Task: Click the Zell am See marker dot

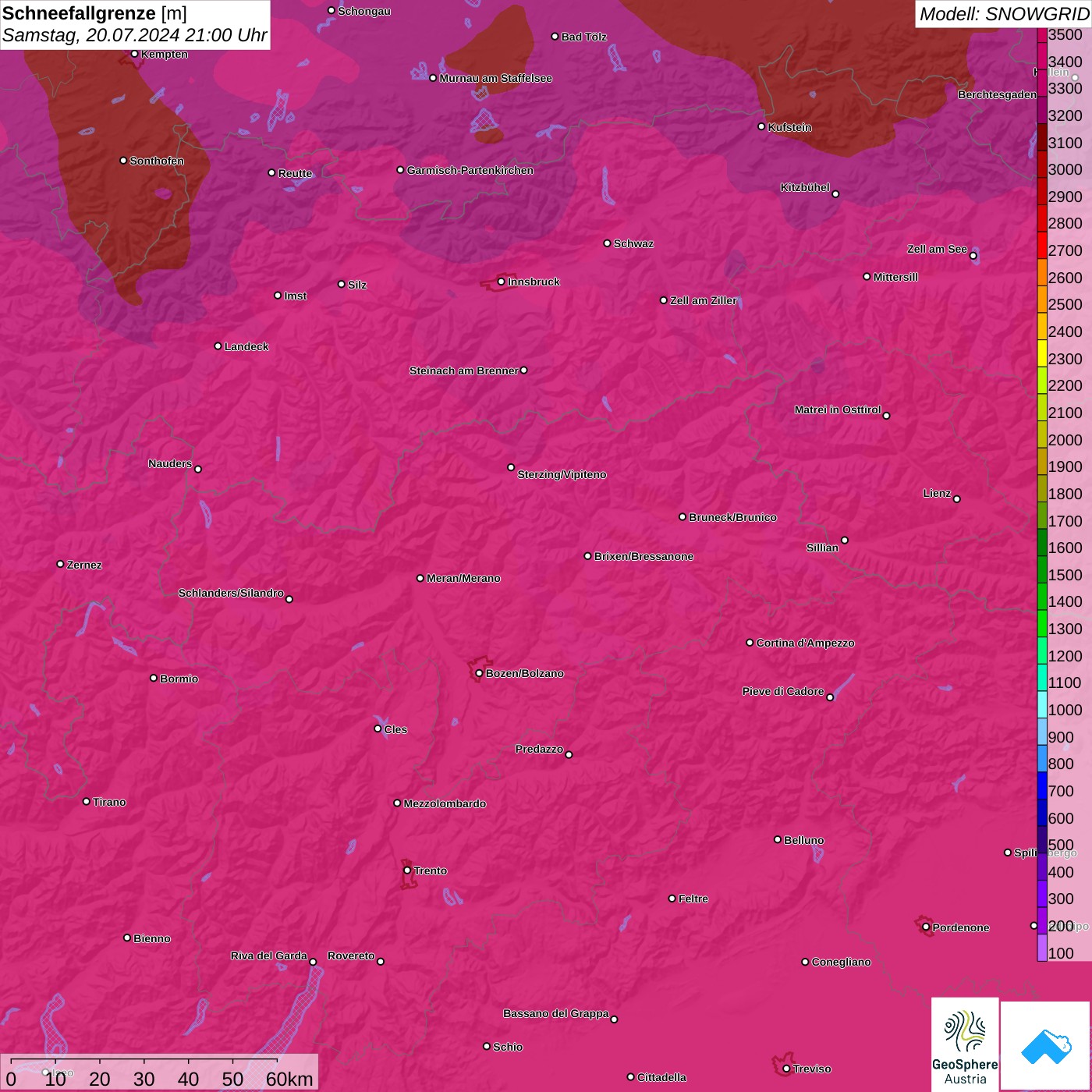Action: pyautogui.click(x=973, y=256)
